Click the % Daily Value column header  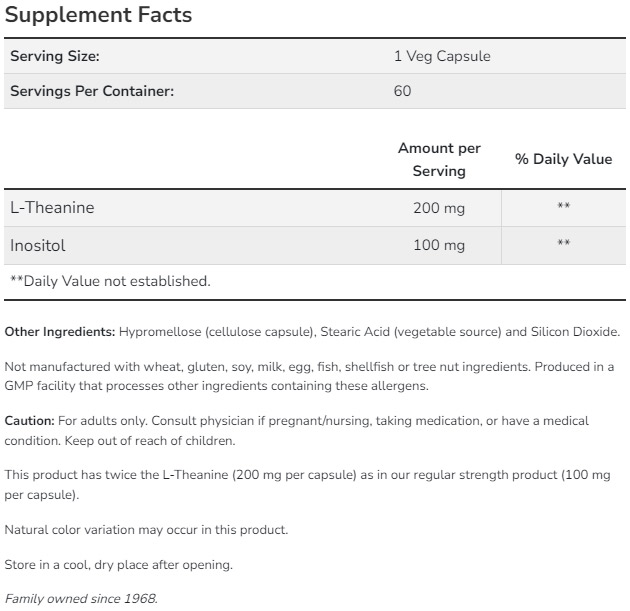[x=563, y=159]
